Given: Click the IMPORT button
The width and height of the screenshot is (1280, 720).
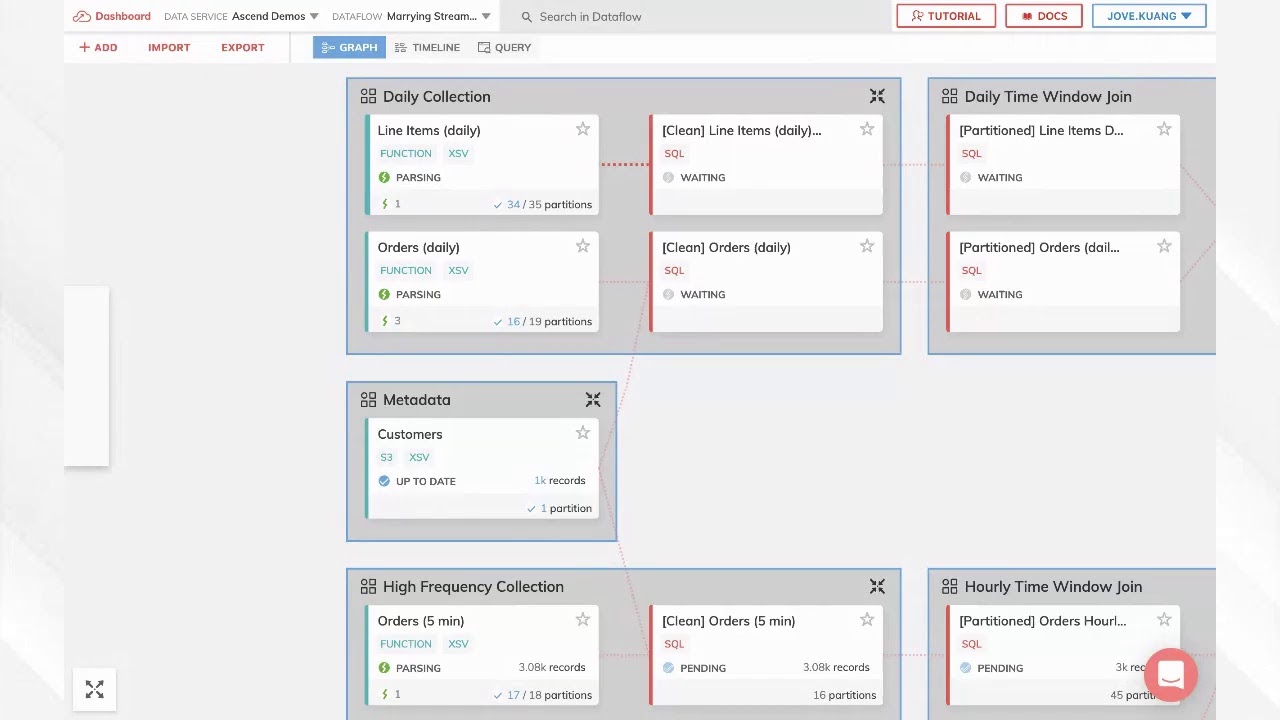Looking at the screenshot, I should pos(169,47).
